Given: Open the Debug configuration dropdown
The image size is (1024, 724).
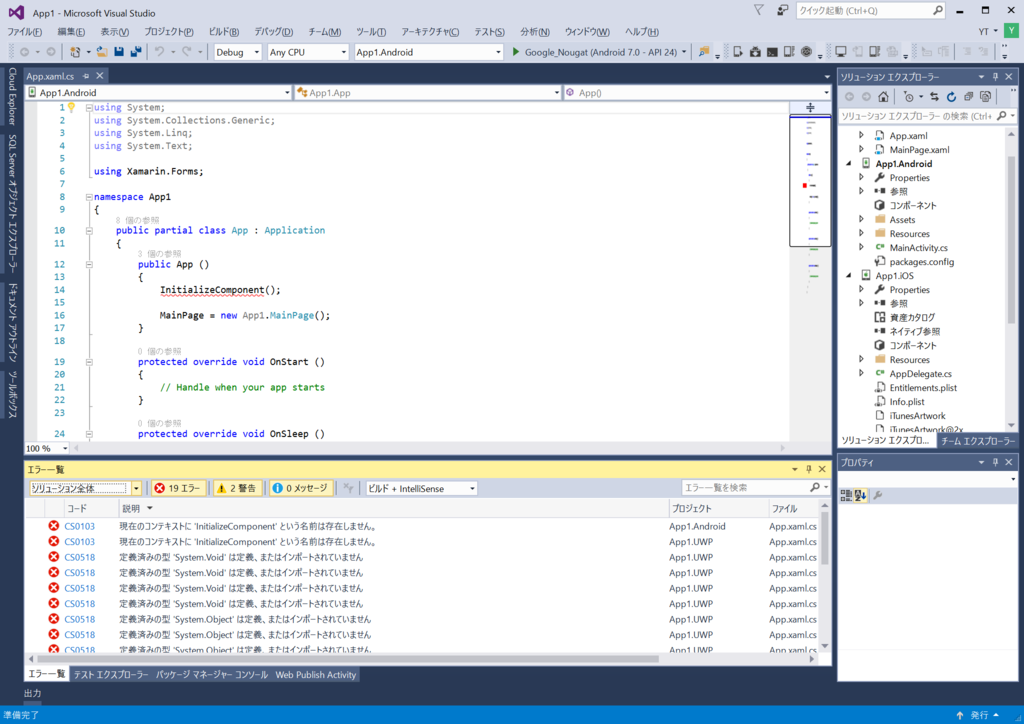Looking at the screenshot, I should pyautogui.click(x=238, y=52).
